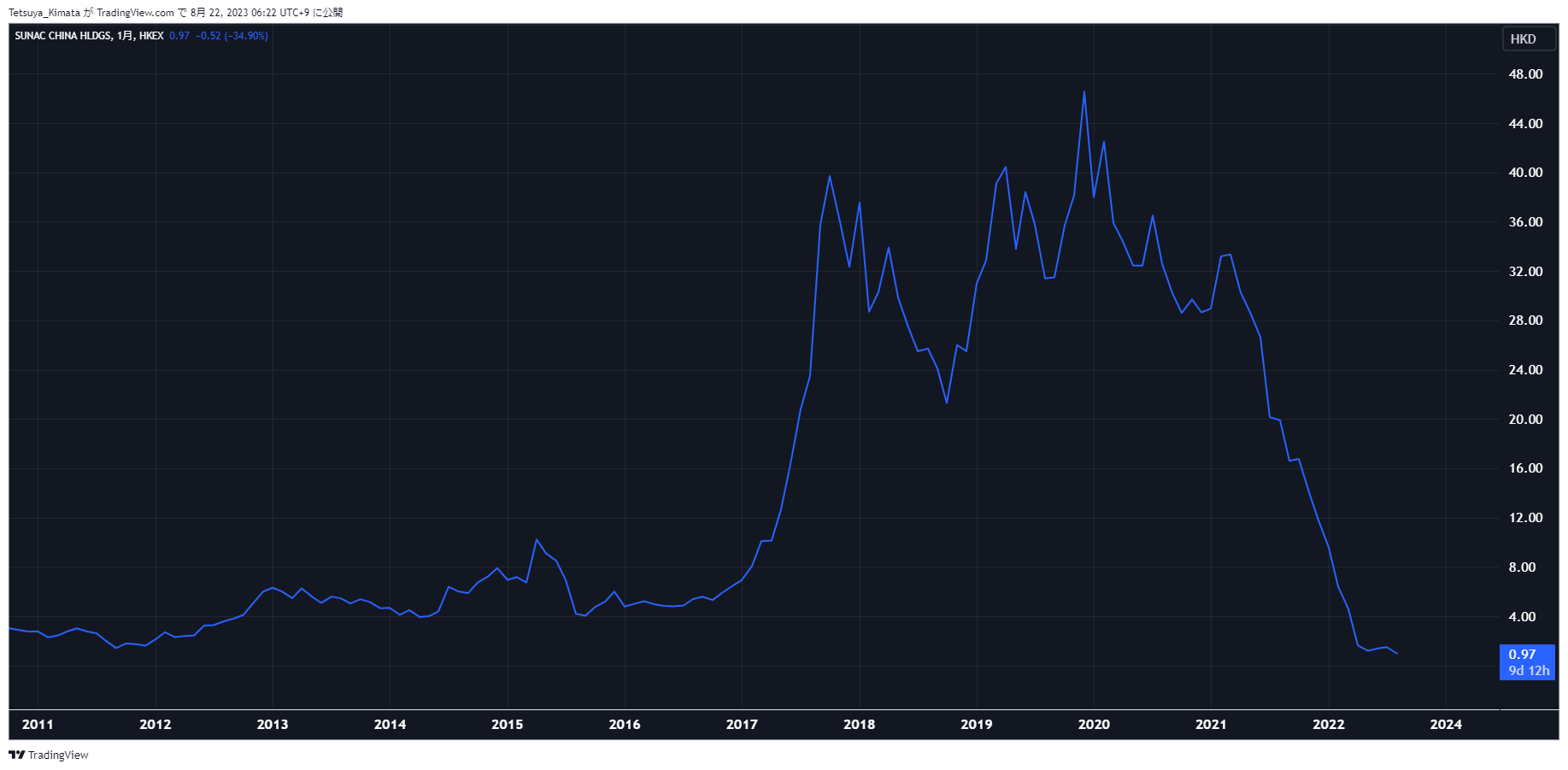
Task: Click the 12.00 price axis label
Action: pyautogui.click(x=1525, y=518)
